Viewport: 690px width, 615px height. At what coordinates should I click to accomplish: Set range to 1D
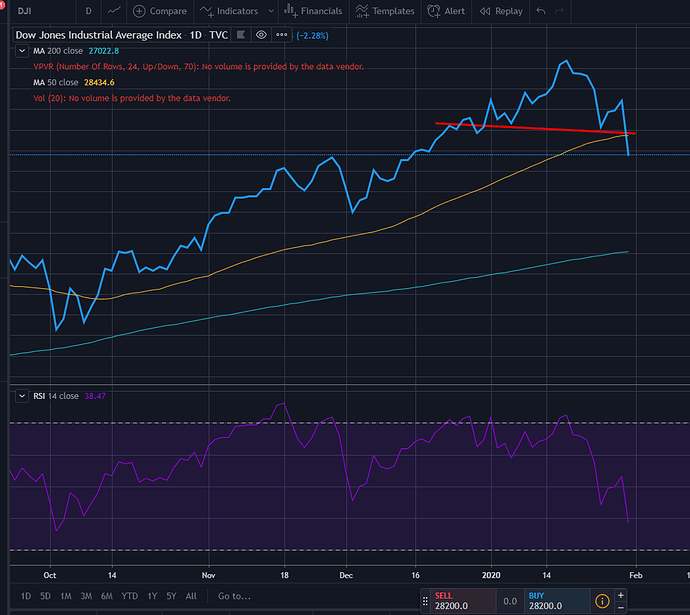click(x=26, y=596)
